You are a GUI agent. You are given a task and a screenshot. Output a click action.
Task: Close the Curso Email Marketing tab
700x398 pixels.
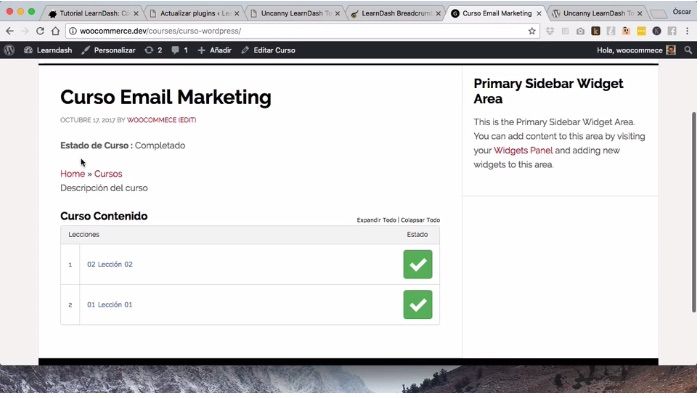point(539,13)
